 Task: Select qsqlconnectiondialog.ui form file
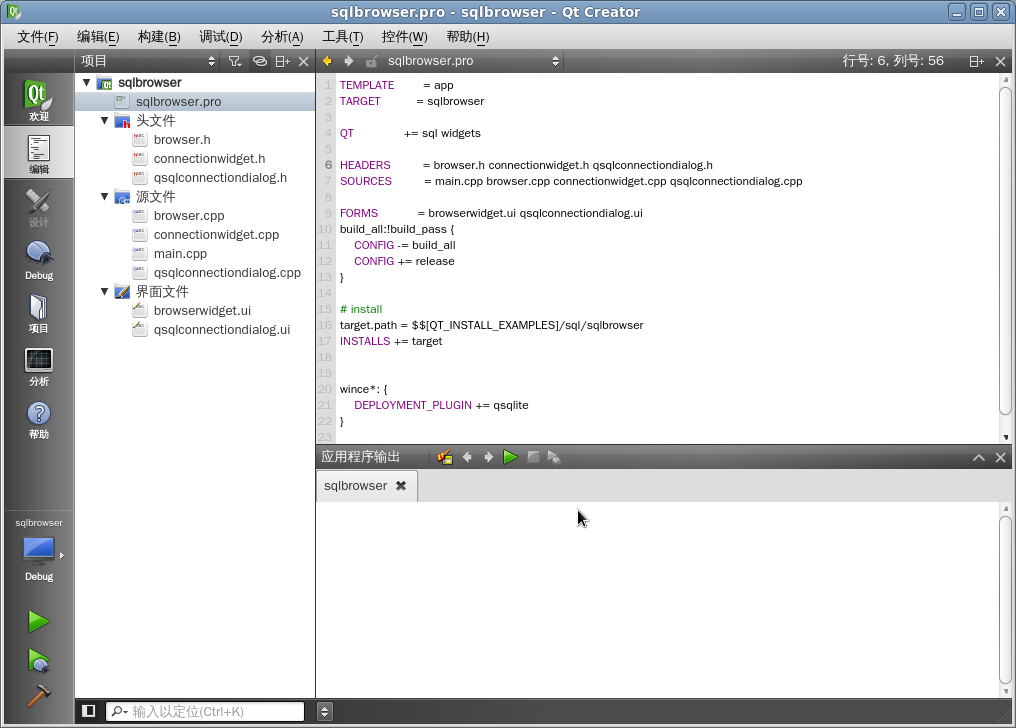coord(221,330)
